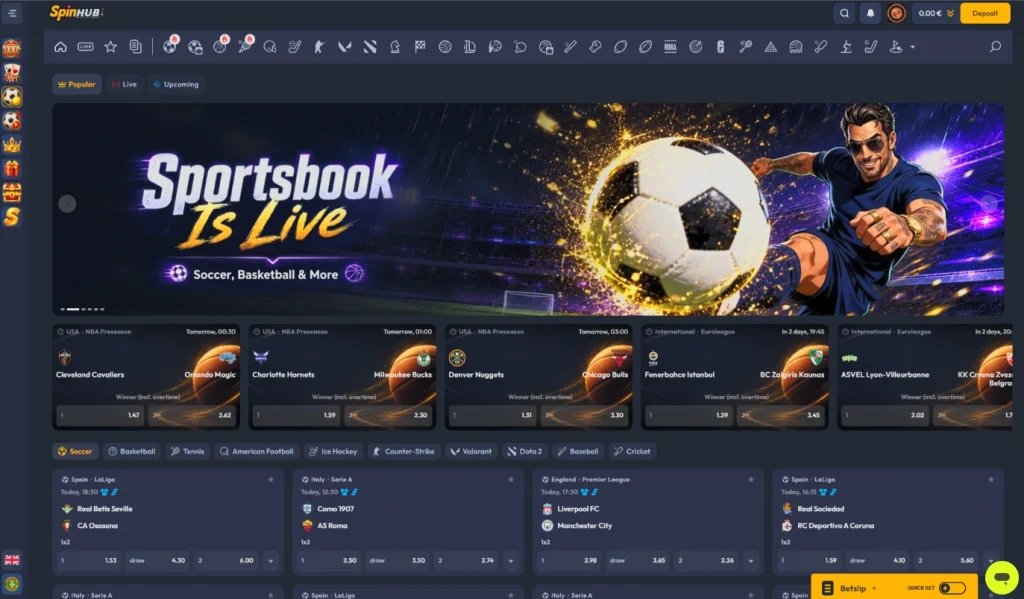Select the golf flag icon
1024x599 pixels.
pos(896,47)
